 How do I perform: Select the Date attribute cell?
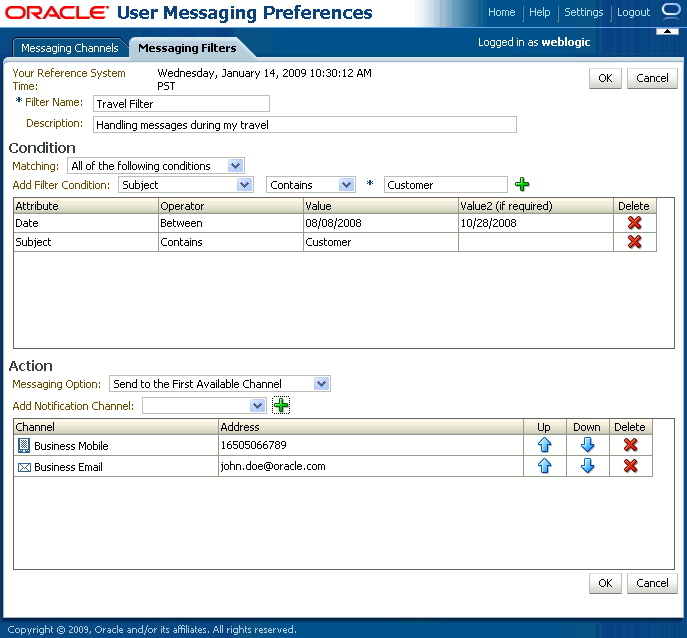coord(86,223)
